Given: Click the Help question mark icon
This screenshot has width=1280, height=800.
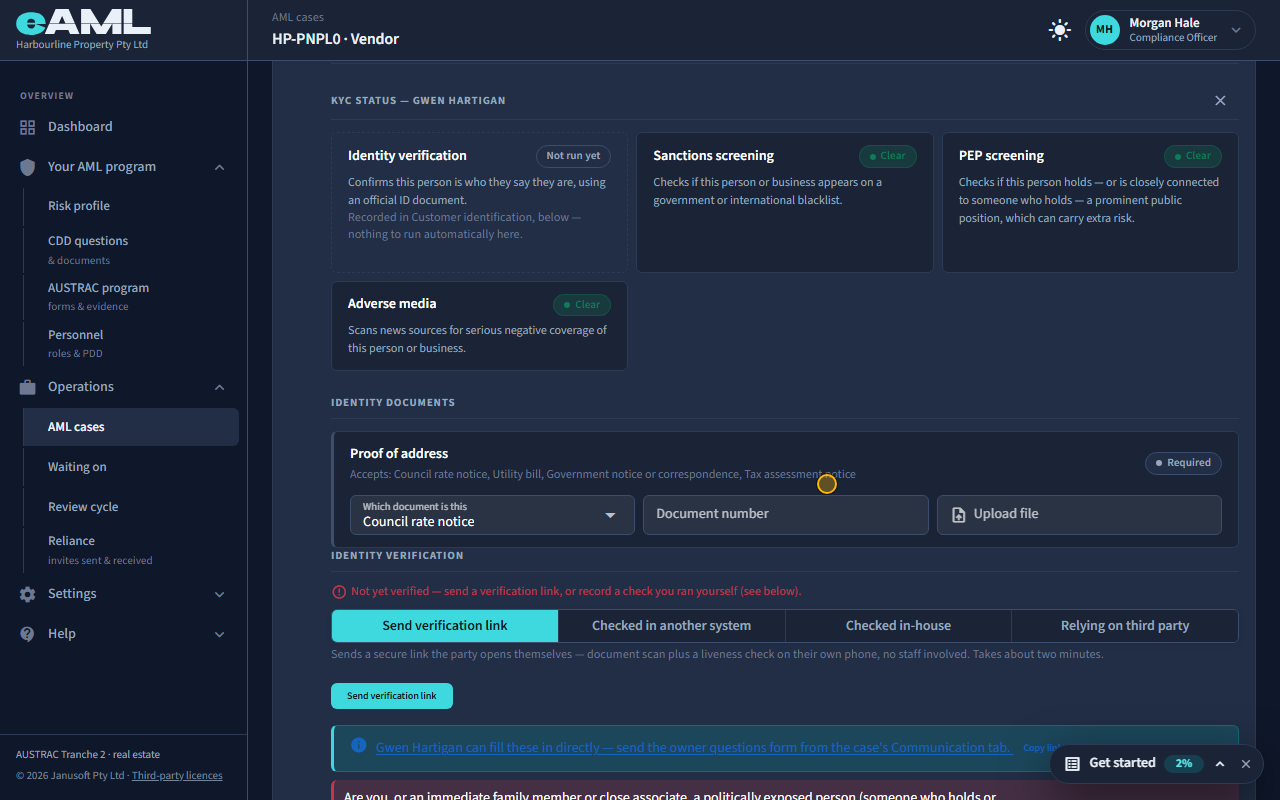Looking at the screenshot, I should pos(28,634).
